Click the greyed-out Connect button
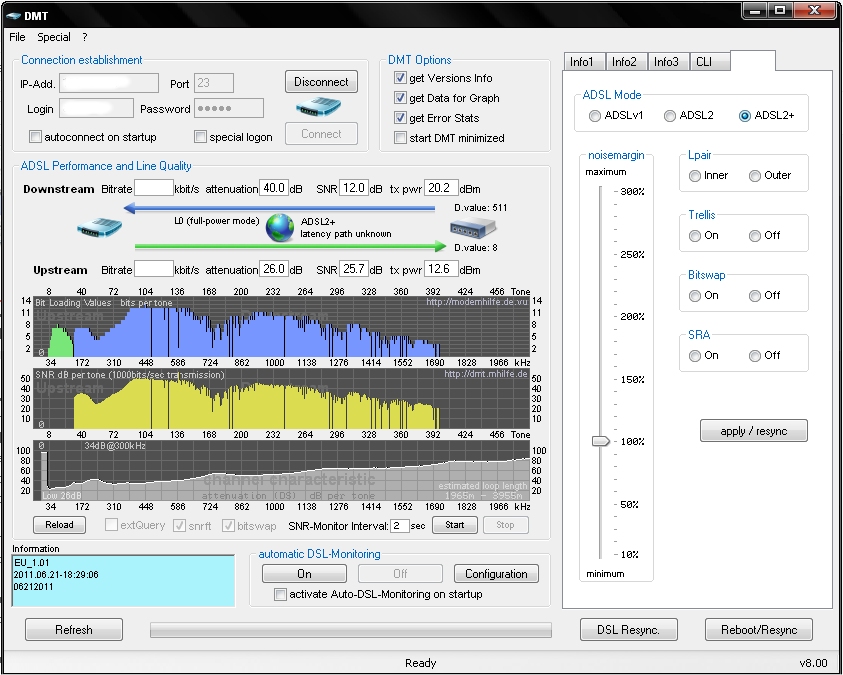The height and width of the screenshot is (675, 843). pos(322,134)
